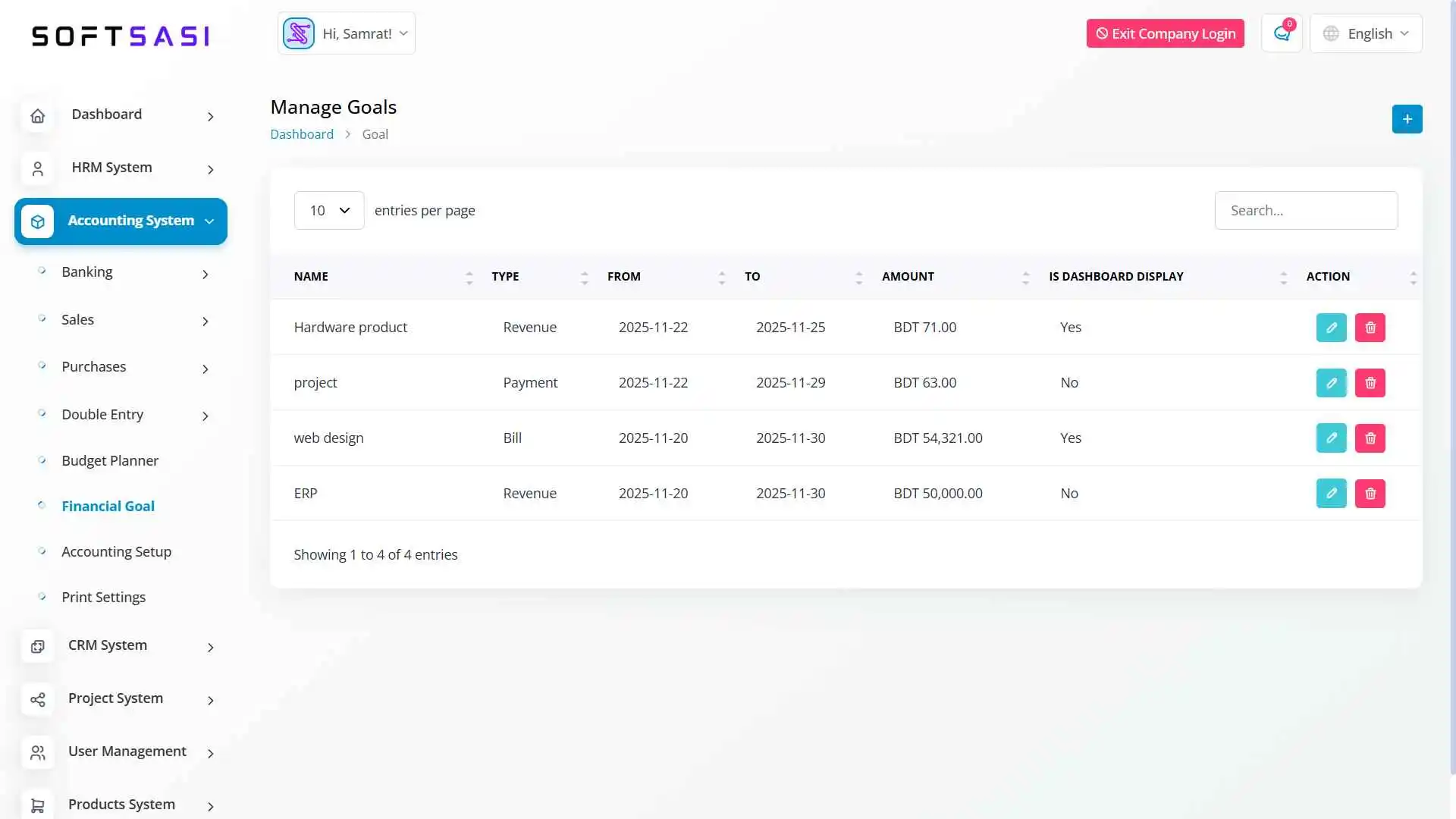Image resolution: width=1456 pixels, height=819 pixels.
Task: Click the CRM System icon
Action: click(37, 647)
